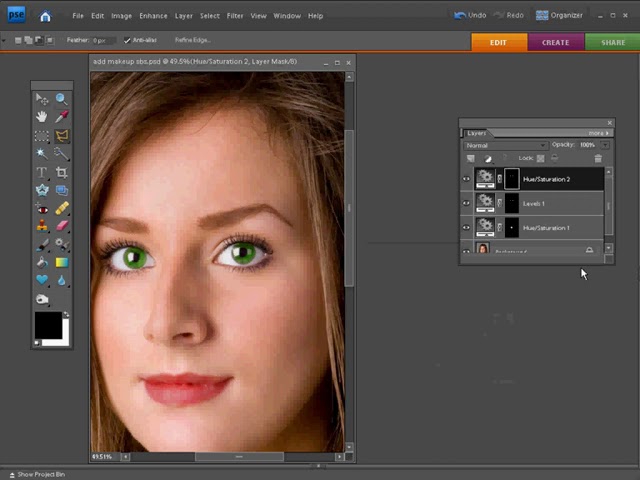The height and width of the screenshot is (480, 640).
Task: Toggle Lock all padlock in Layers panel
Action: (x=554, y=158)
